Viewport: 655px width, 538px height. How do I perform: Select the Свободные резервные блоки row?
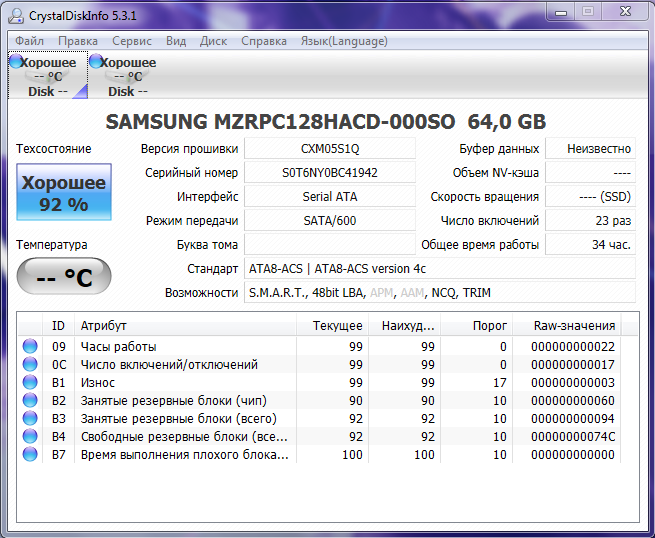click(320, 436)
